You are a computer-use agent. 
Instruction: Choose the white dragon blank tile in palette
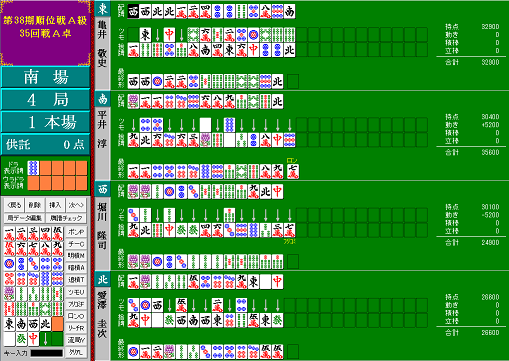9,339
